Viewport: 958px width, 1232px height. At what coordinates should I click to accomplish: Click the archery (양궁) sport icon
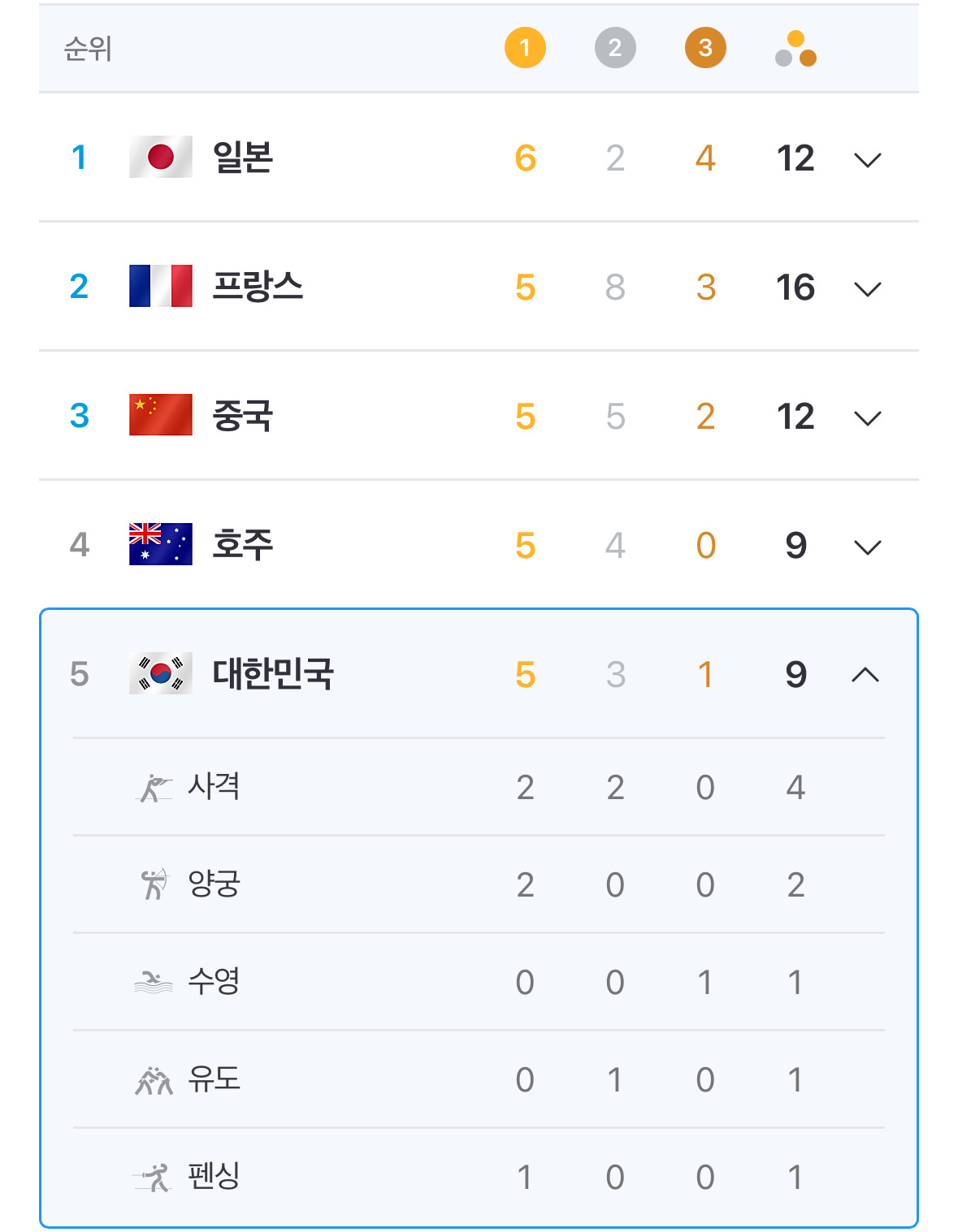(154, 884)
